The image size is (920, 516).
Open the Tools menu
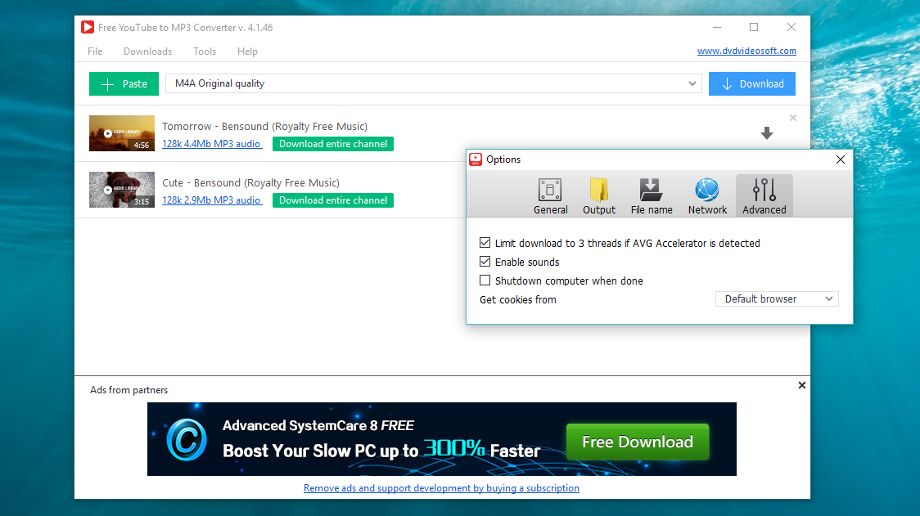(205, 52)
